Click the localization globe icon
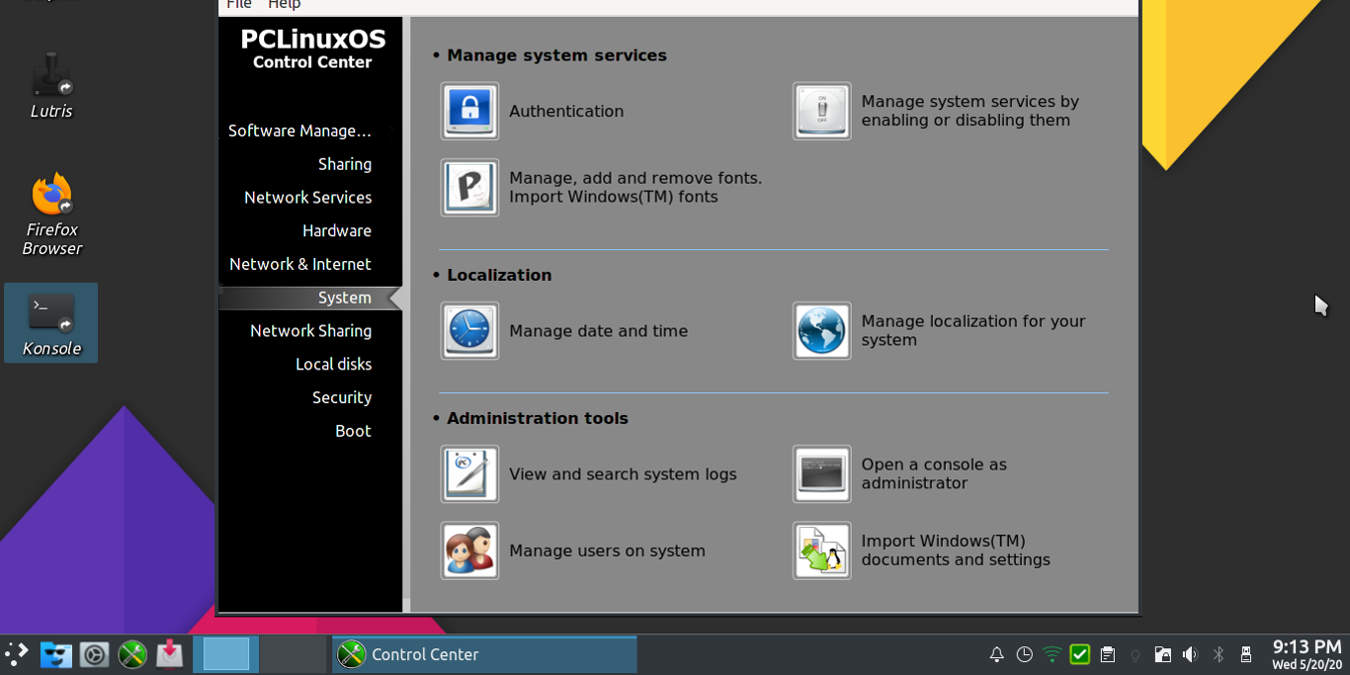This screenshot has height=675, width=1350. [x=821, y=330]
